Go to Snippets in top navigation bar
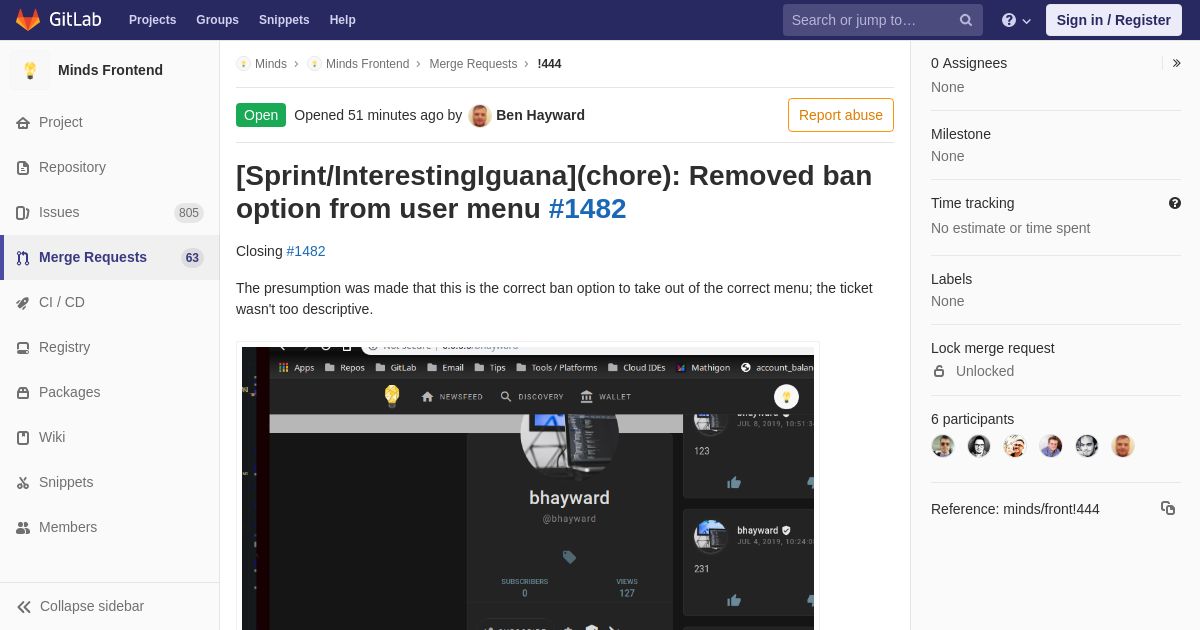 (284, 20)
